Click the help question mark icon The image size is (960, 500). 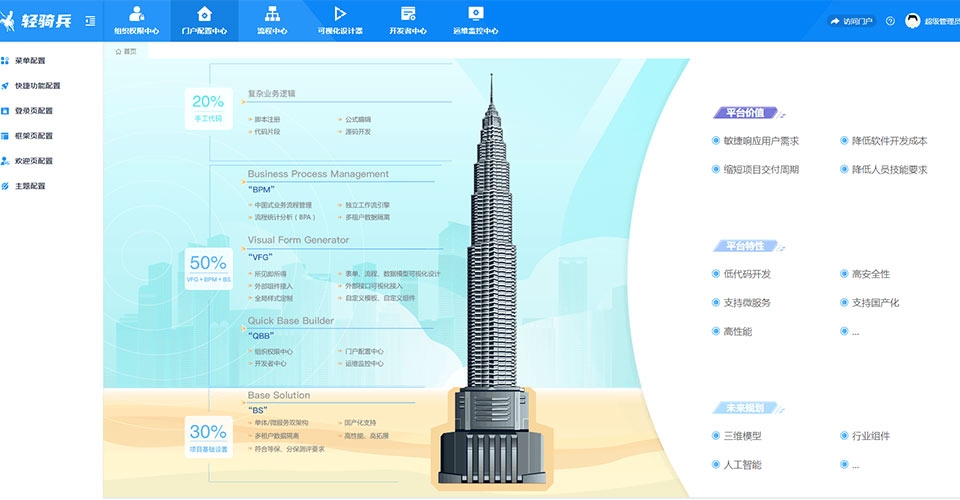pos(890,21)
